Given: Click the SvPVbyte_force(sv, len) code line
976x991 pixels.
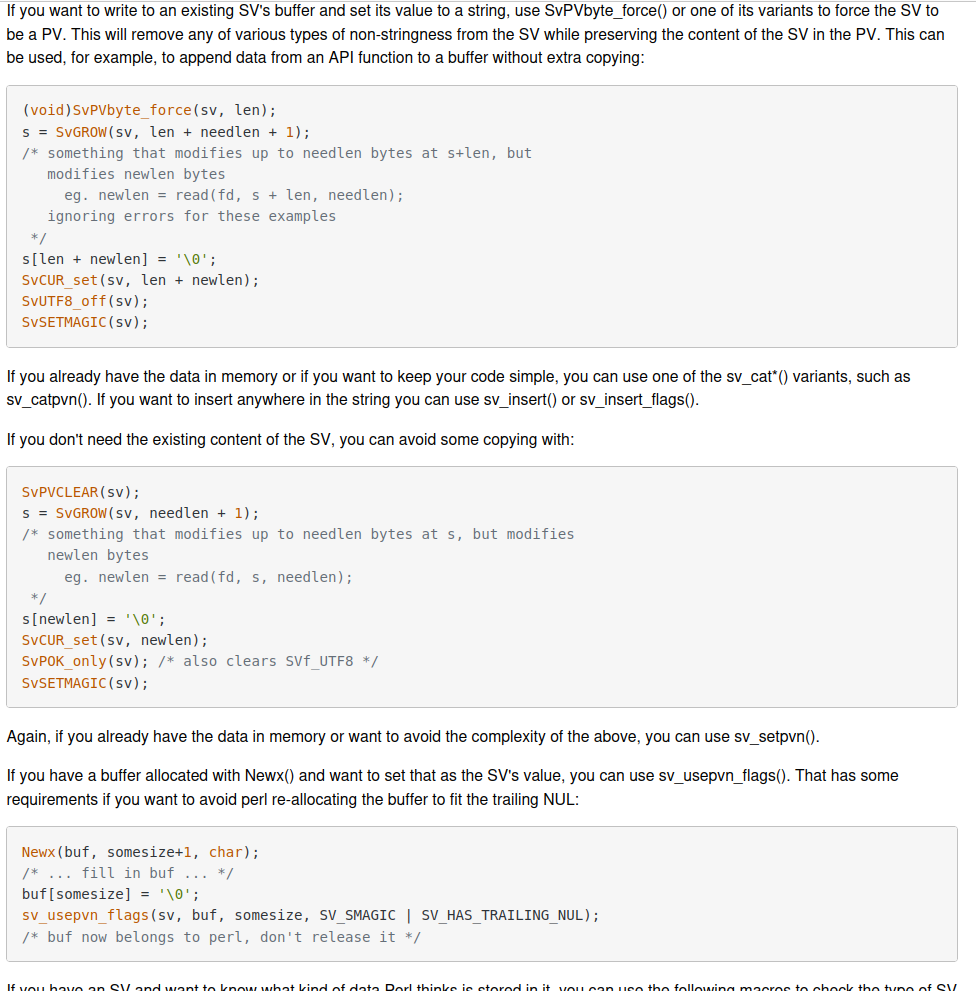Looking at the screenshot, I should [149, 111].
